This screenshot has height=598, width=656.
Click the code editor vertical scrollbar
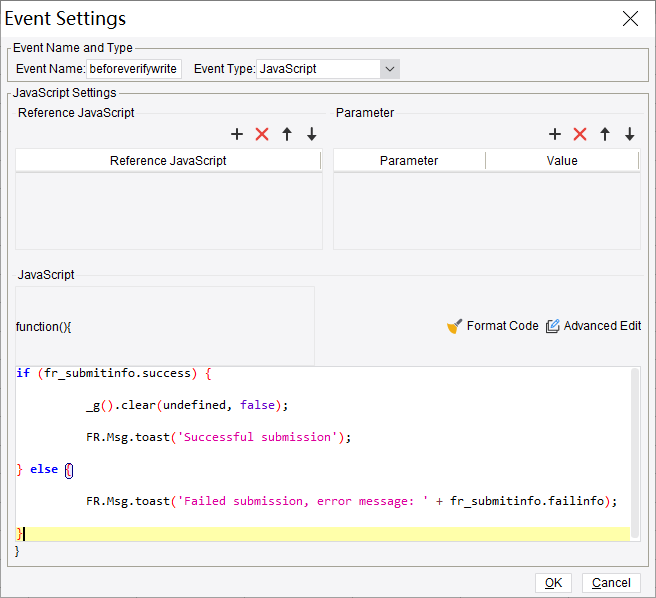[x=636, y=450]
